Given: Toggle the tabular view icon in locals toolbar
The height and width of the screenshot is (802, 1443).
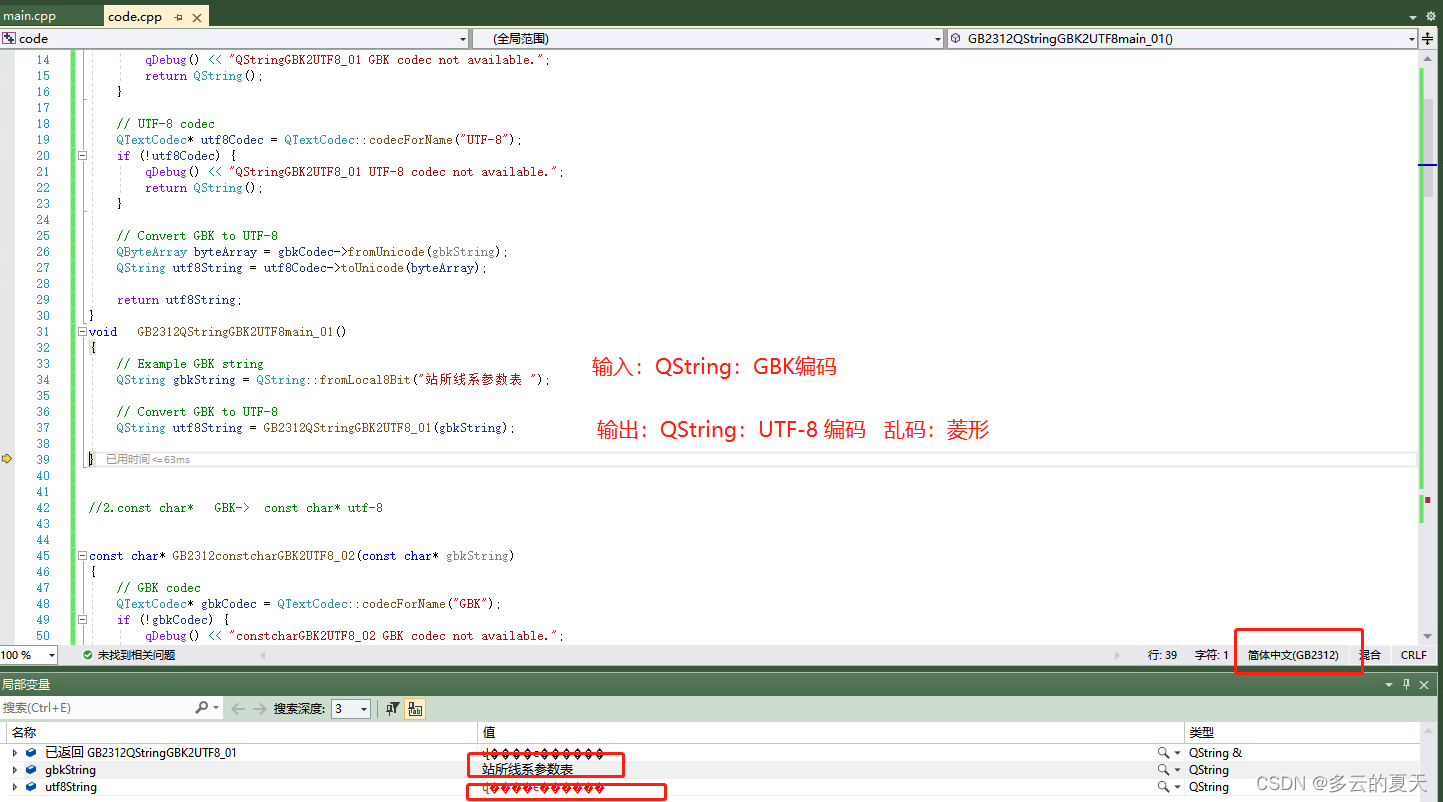Looking at the screenshot, I should [413, 708].
